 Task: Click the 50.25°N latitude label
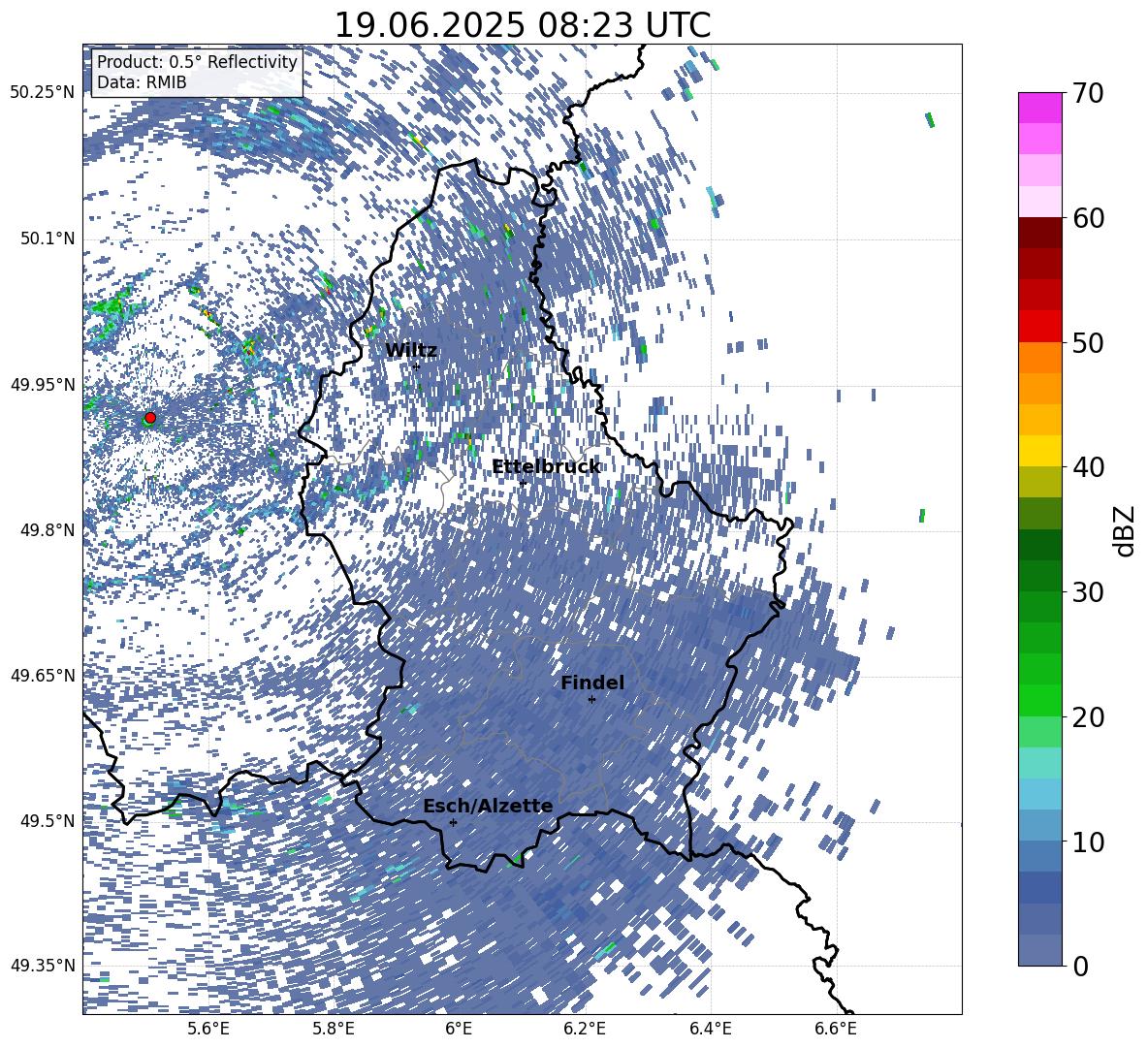click(43, 93)
